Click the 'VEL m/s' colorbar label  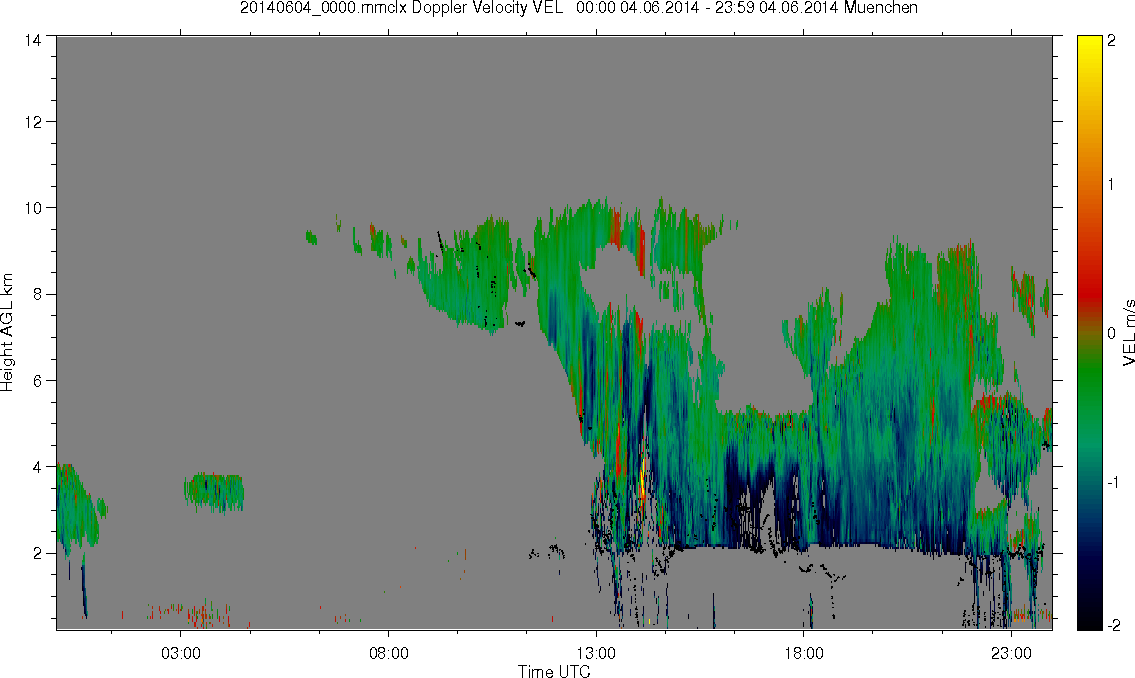[1128, 333]
